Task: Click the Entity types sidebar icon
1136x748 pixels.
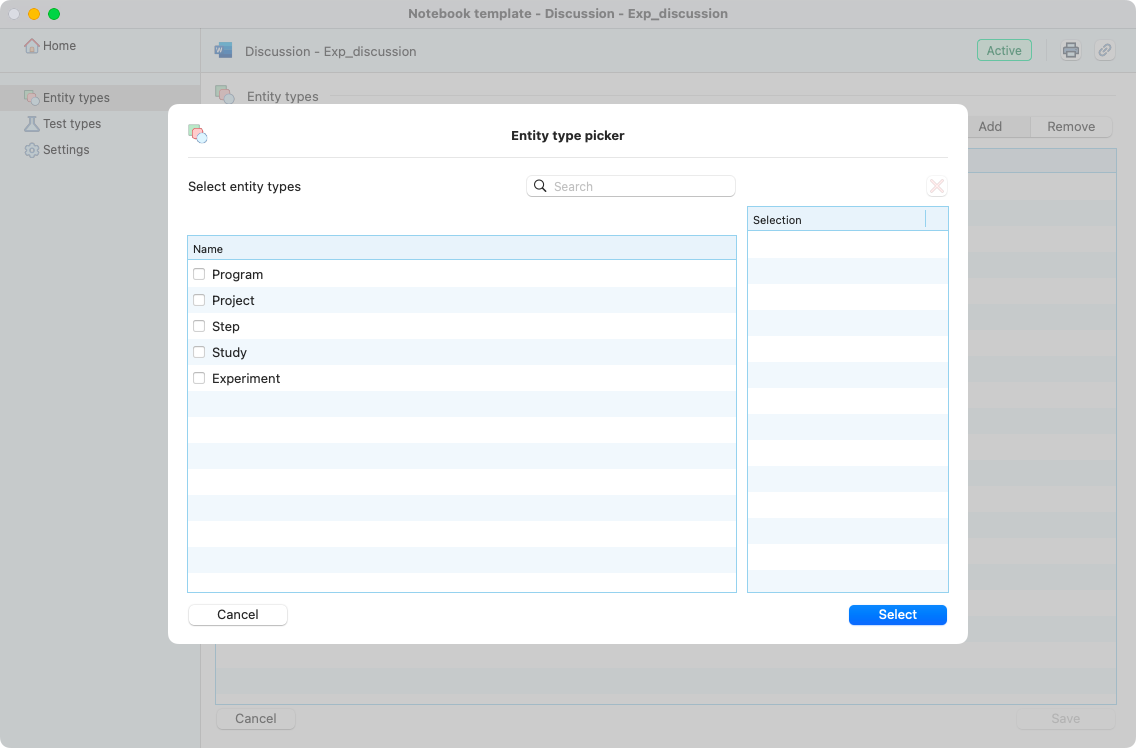Action: point(31,98)
